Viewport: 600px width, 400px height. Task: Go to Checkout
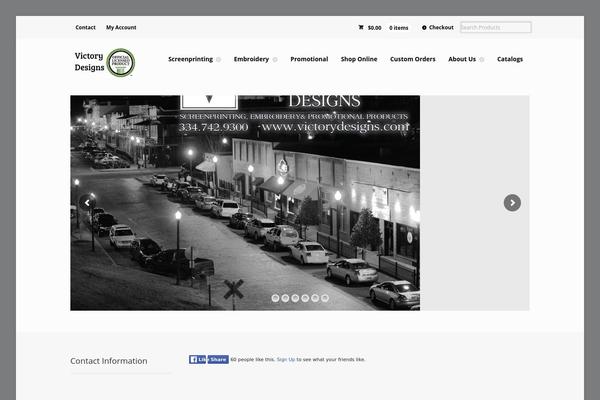click(441, 28)
